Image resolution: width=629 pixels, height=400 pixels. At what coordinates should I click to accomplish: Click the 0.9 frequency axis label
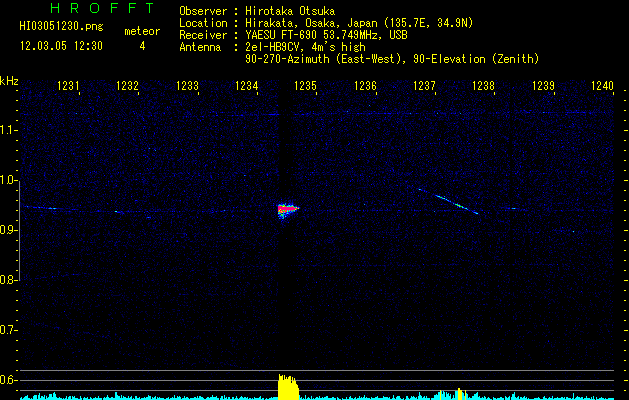8,230
